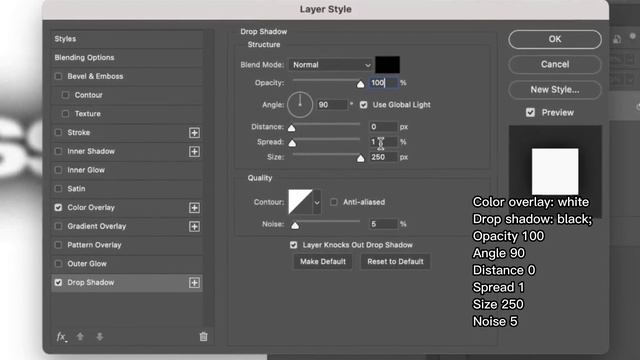Click the style preview thumbnail
Viewport: 640px width, 360px height.
click(555, 171)
